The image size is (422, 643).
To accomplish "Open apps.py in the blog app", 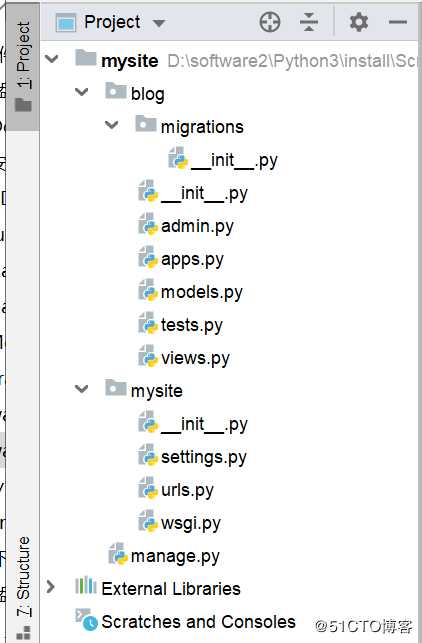I will [192, 259].
